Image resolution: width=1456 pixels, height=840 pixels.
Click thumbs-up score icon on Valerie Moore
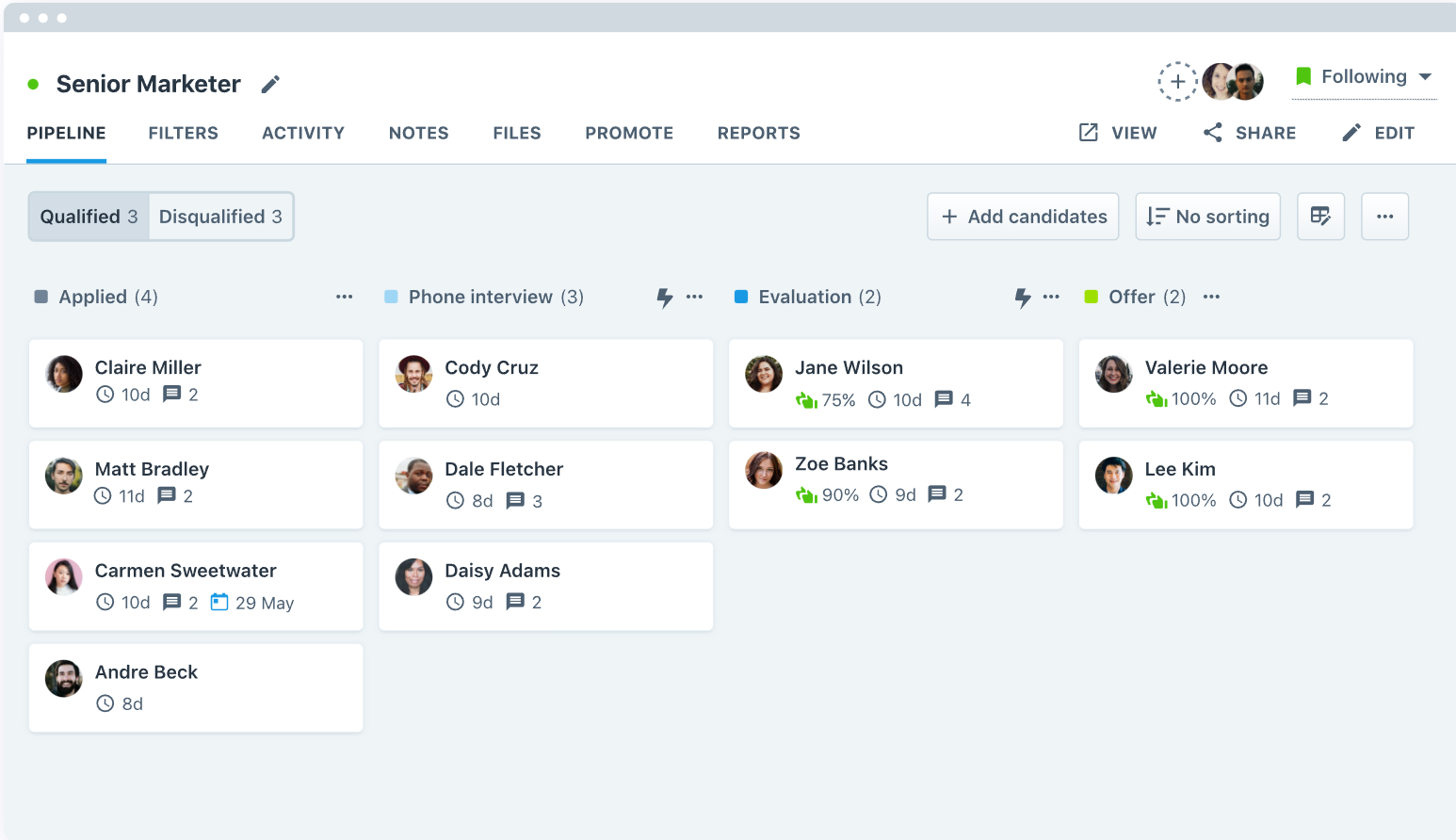[x=1156, y=399]
